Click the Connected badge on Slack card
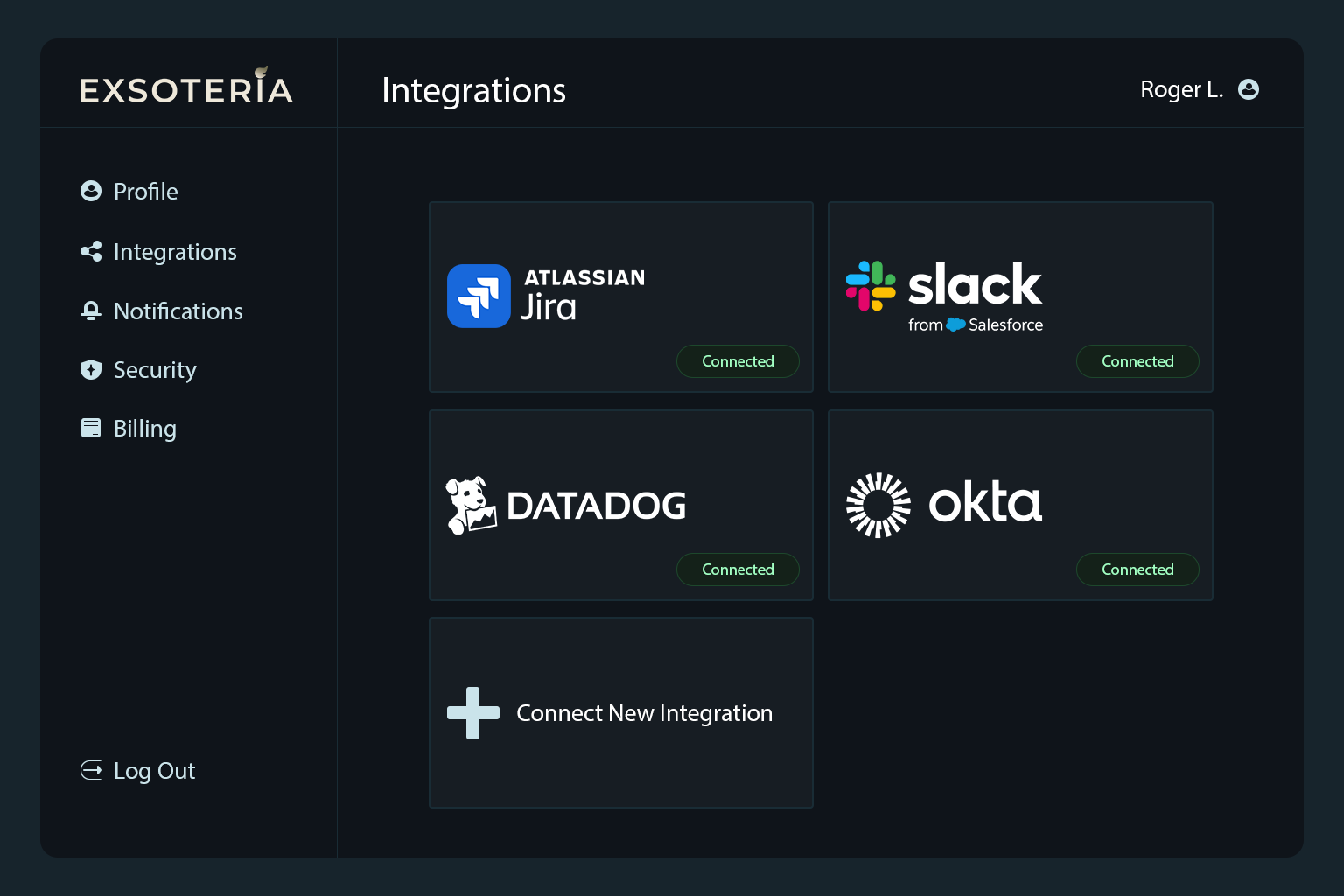 pyautogui.click(x=1137, y=361)
